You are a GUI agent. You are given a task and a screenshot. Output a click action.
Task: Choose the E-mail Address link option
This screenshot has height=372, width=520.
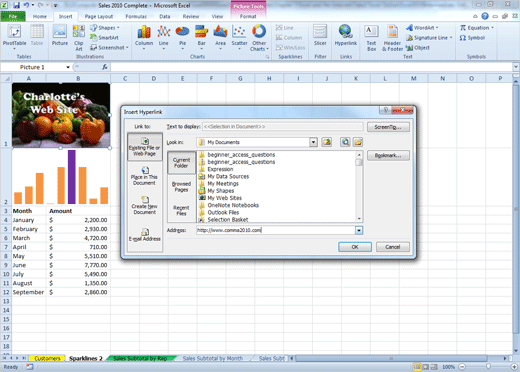pyautogui.click(x=145, y=235)
